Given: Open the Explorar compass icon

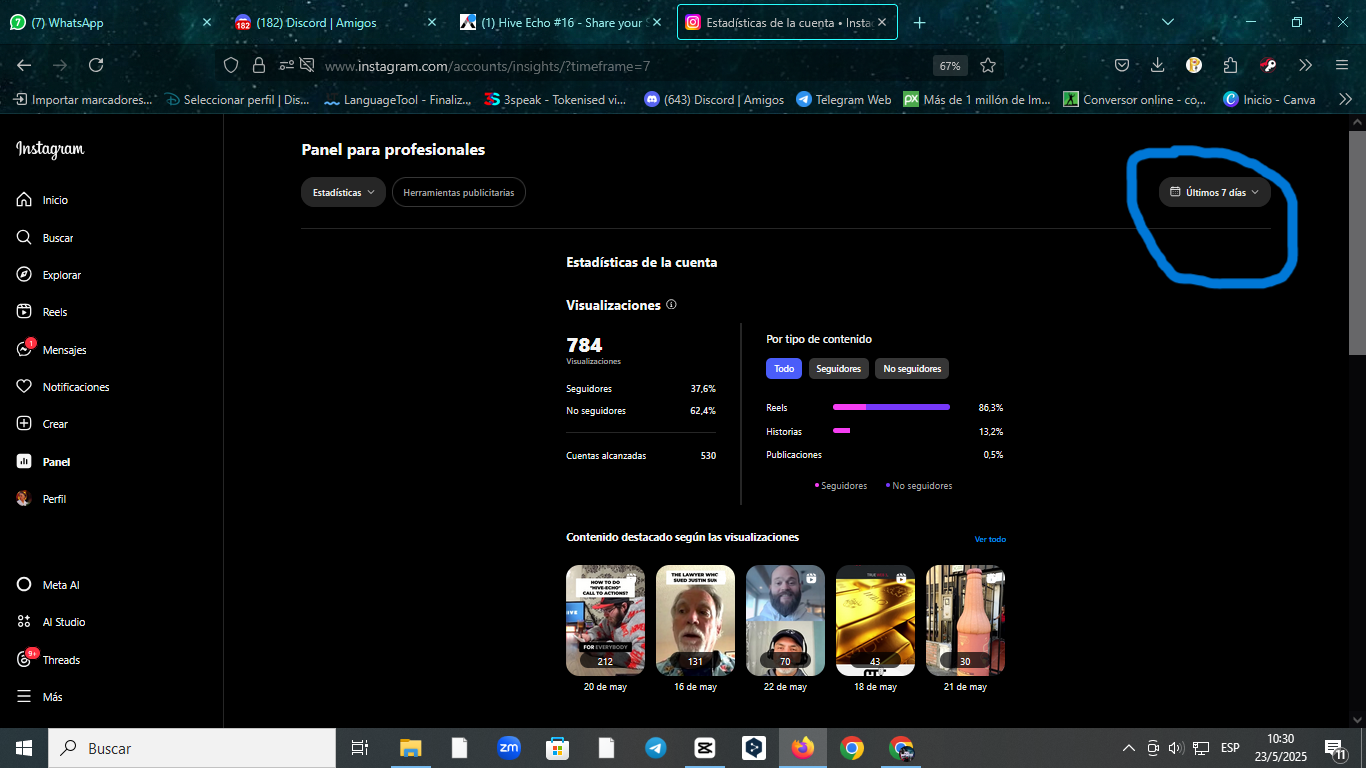Looking at the screenshot, I should pyautogui.click(x=24, y=275).
